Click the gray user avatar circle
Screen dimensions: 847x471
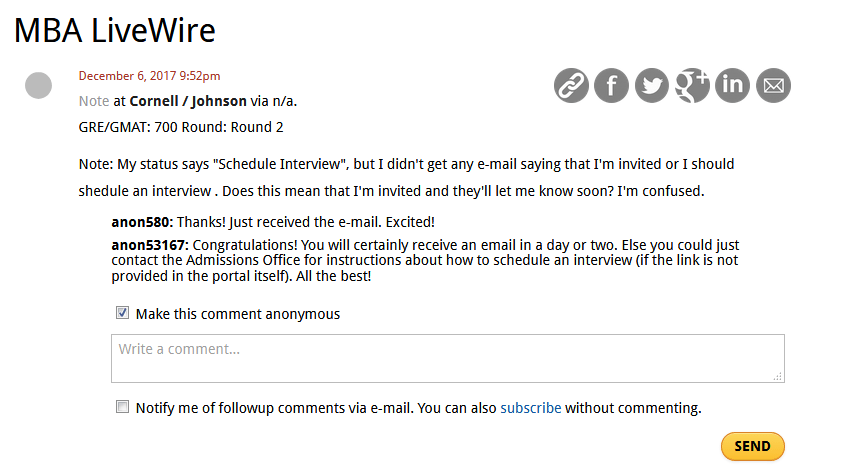click(38, 86)
